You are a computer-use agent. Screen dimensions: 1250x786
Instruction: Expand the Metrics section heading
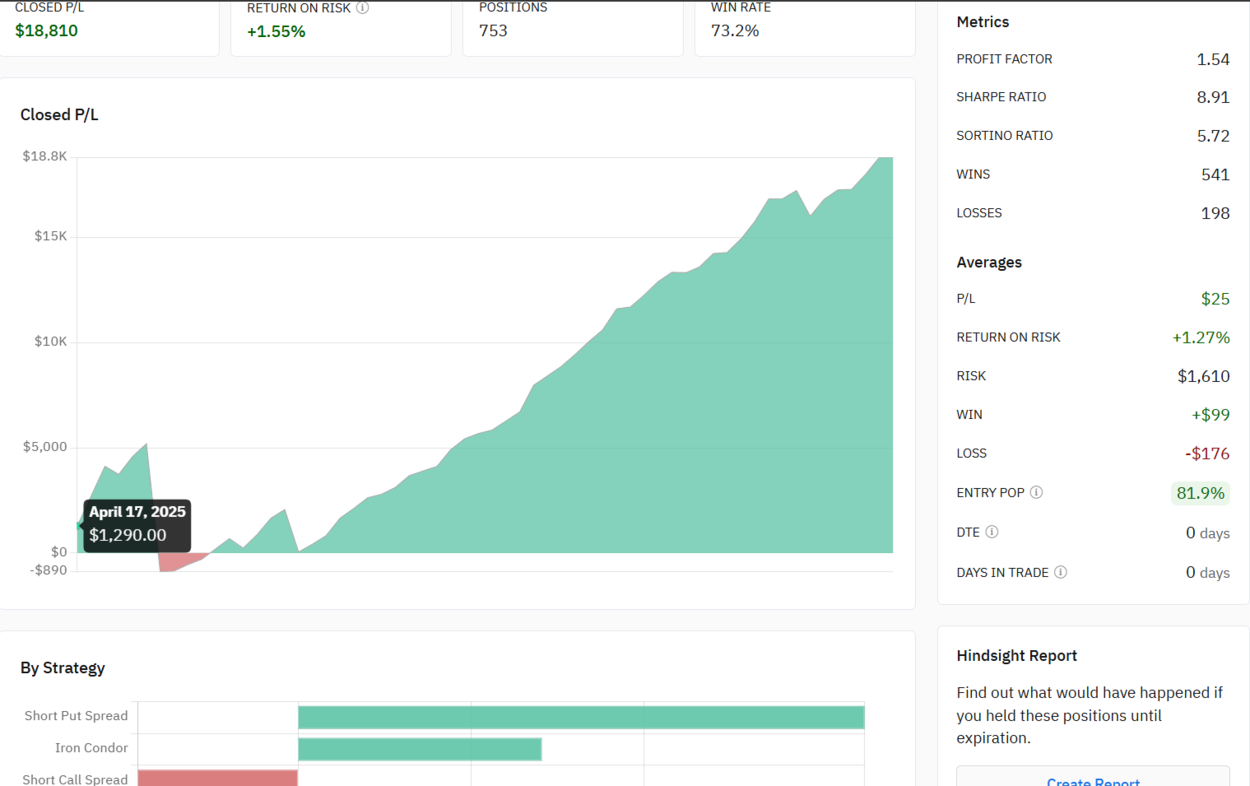click(982, 21)
